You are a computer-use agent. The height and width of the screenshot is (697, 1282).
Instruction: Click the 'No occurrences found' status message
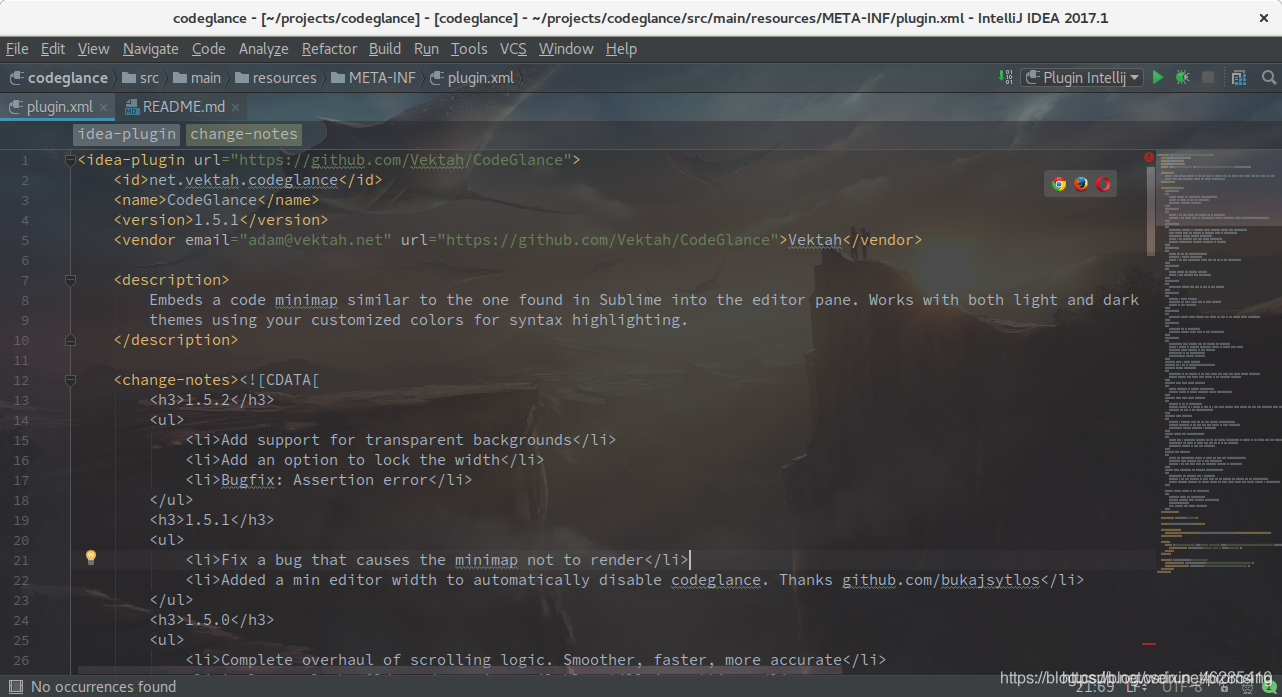[104, 687]
